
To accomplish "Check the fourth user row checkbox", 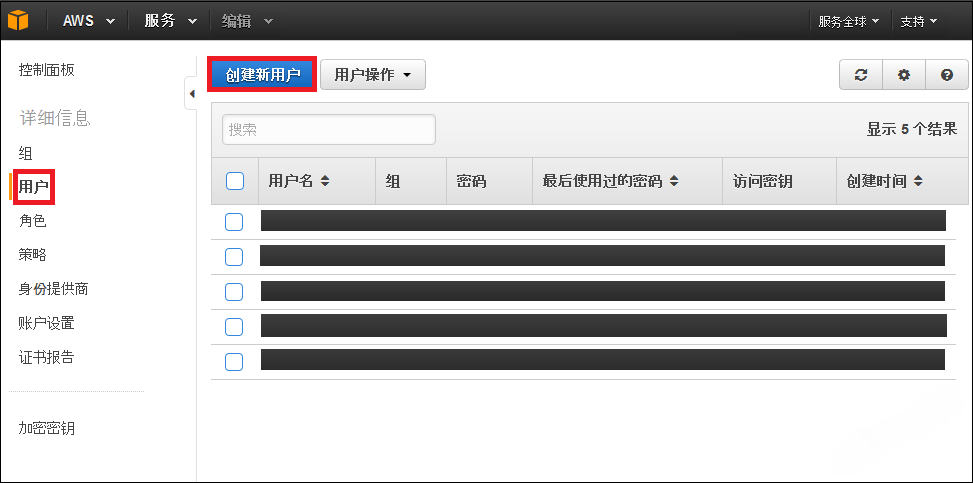I will [234, 327].
